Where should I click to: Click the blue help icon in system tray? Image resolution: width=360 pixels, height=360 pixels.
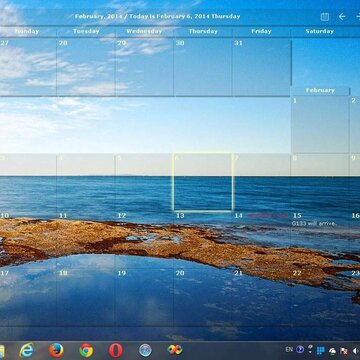click(x=300, y=349)
